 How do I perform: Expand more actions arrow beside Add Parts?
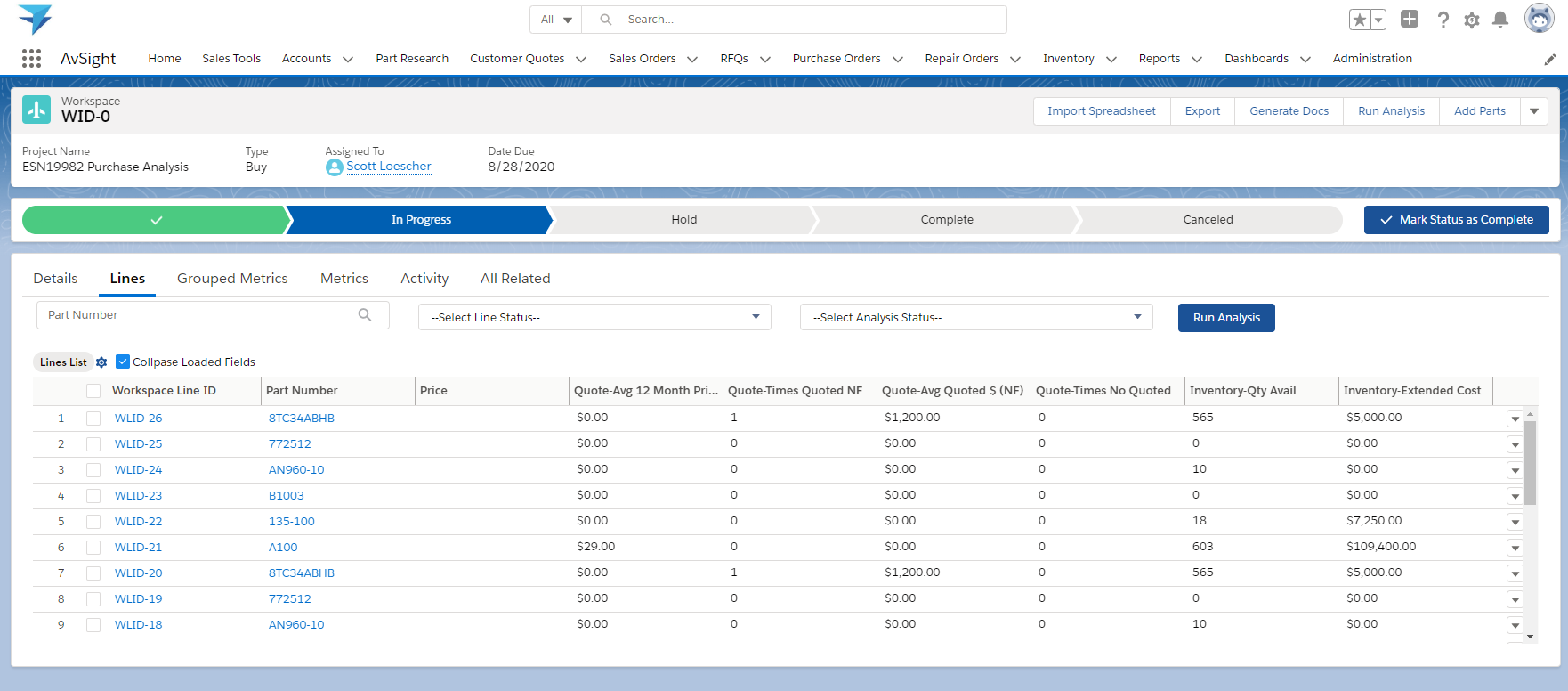[1534, 111]
